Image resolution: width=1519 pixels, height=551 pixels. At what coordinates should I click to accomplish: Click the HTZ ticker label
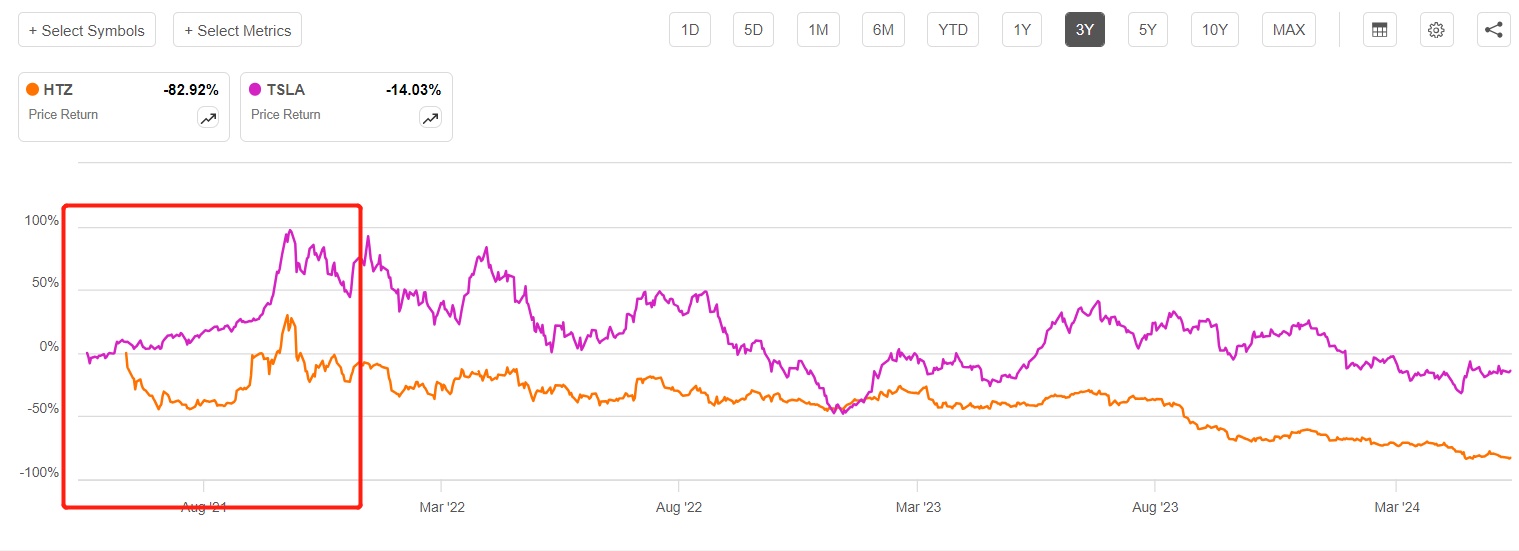60,90
